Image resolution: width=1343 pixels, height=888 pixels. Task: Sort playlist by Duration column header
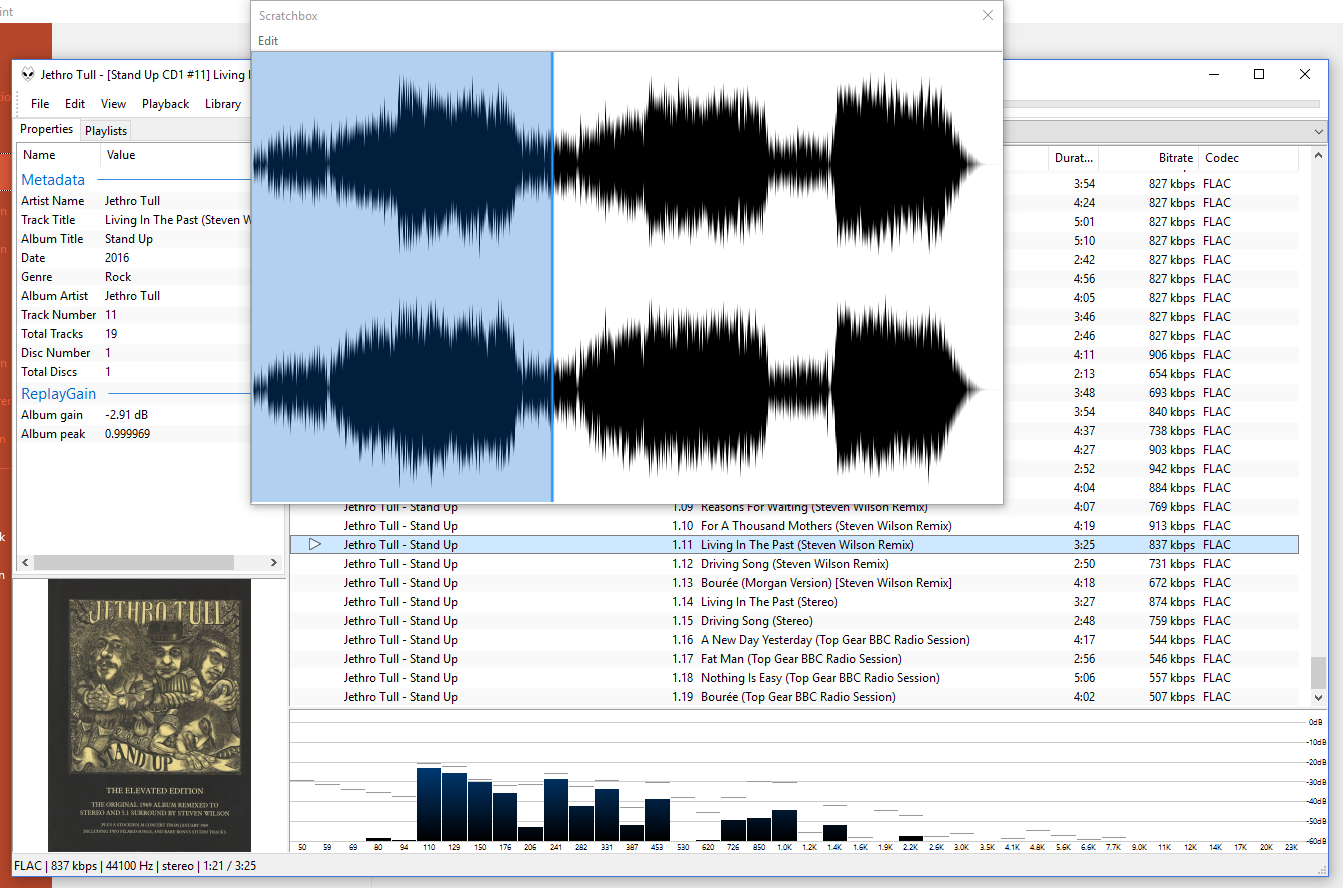click(x=1075, y=158)
